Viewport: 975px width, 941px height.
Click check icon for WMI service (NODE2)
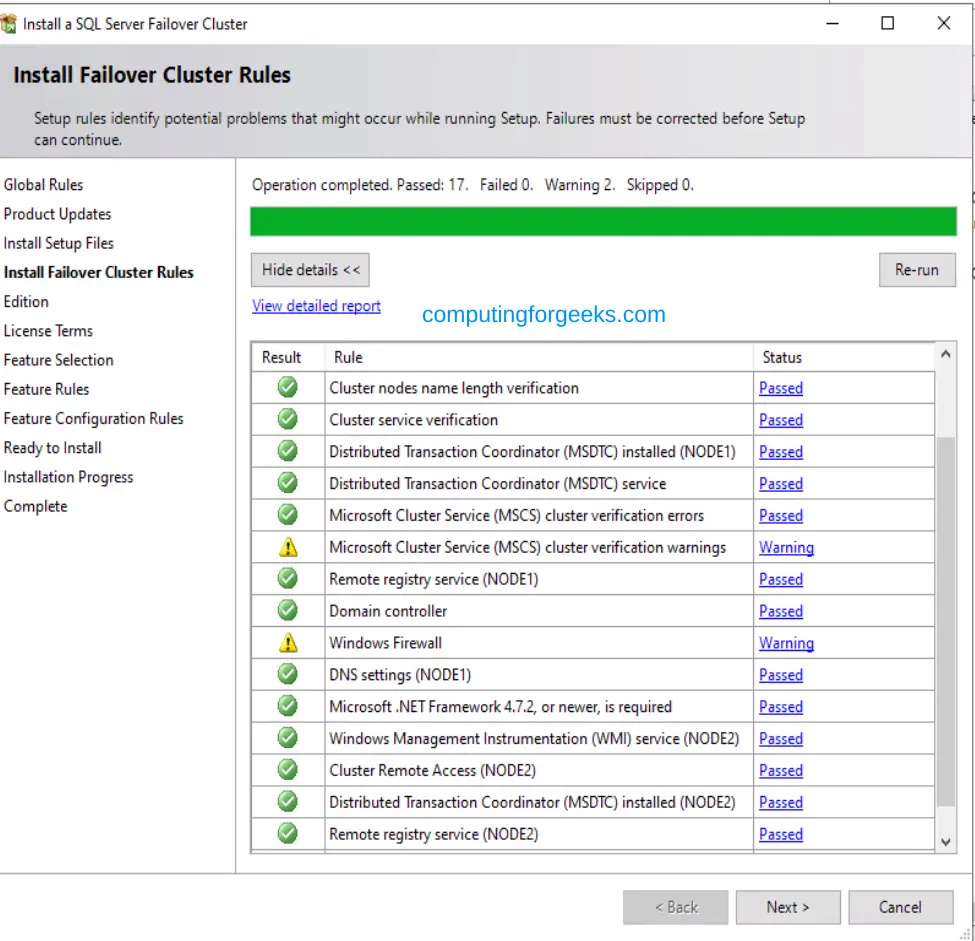click(x=287, y=738)
